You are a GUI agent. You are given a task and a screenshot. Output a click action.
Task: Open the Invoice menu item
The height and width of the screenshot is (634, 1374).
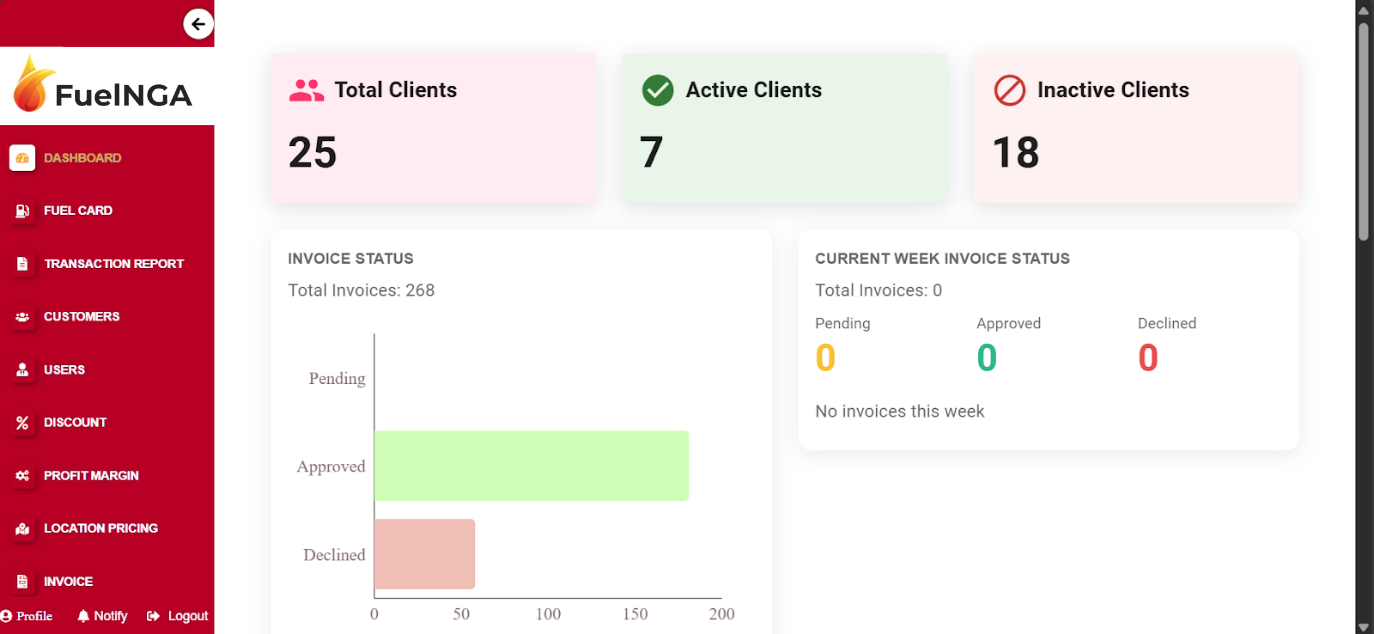point(68,582)
